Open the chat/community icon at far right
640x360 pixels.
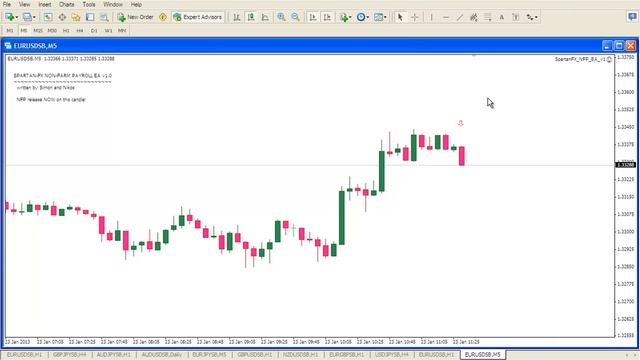pos(632,17)
